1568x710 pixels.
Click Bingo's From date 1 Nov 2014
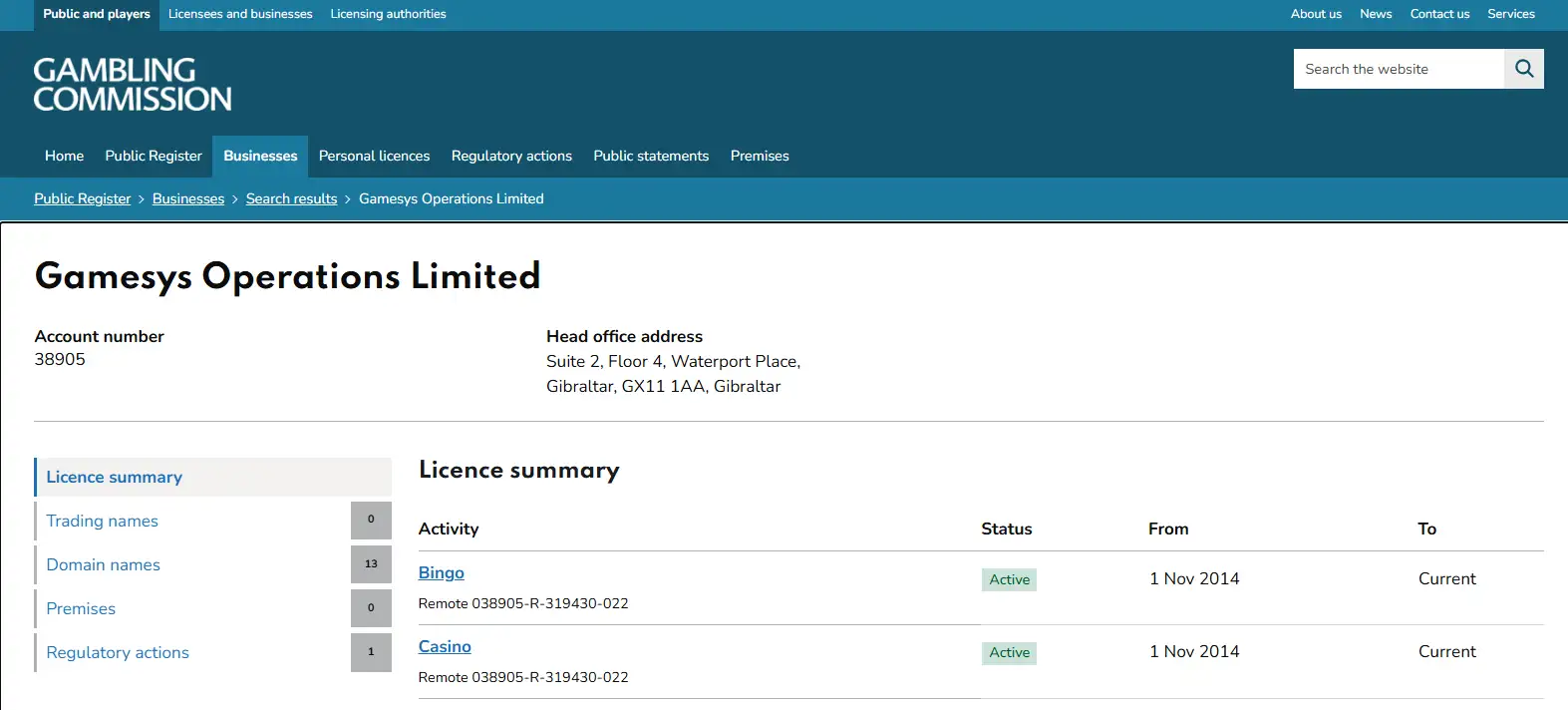[1194, 578]
